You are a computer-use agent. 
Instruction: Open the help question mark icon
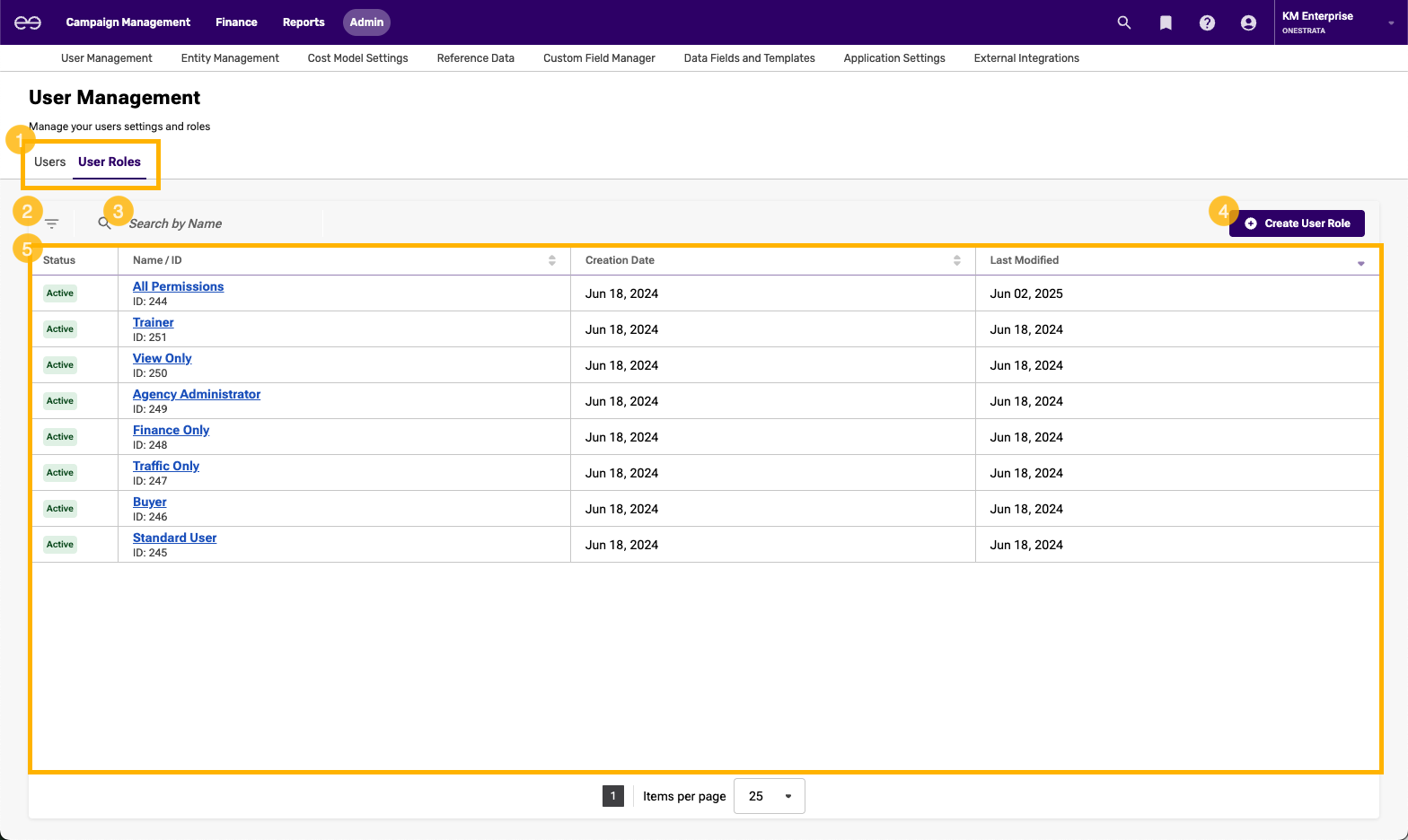click(x=1207, y=22)
